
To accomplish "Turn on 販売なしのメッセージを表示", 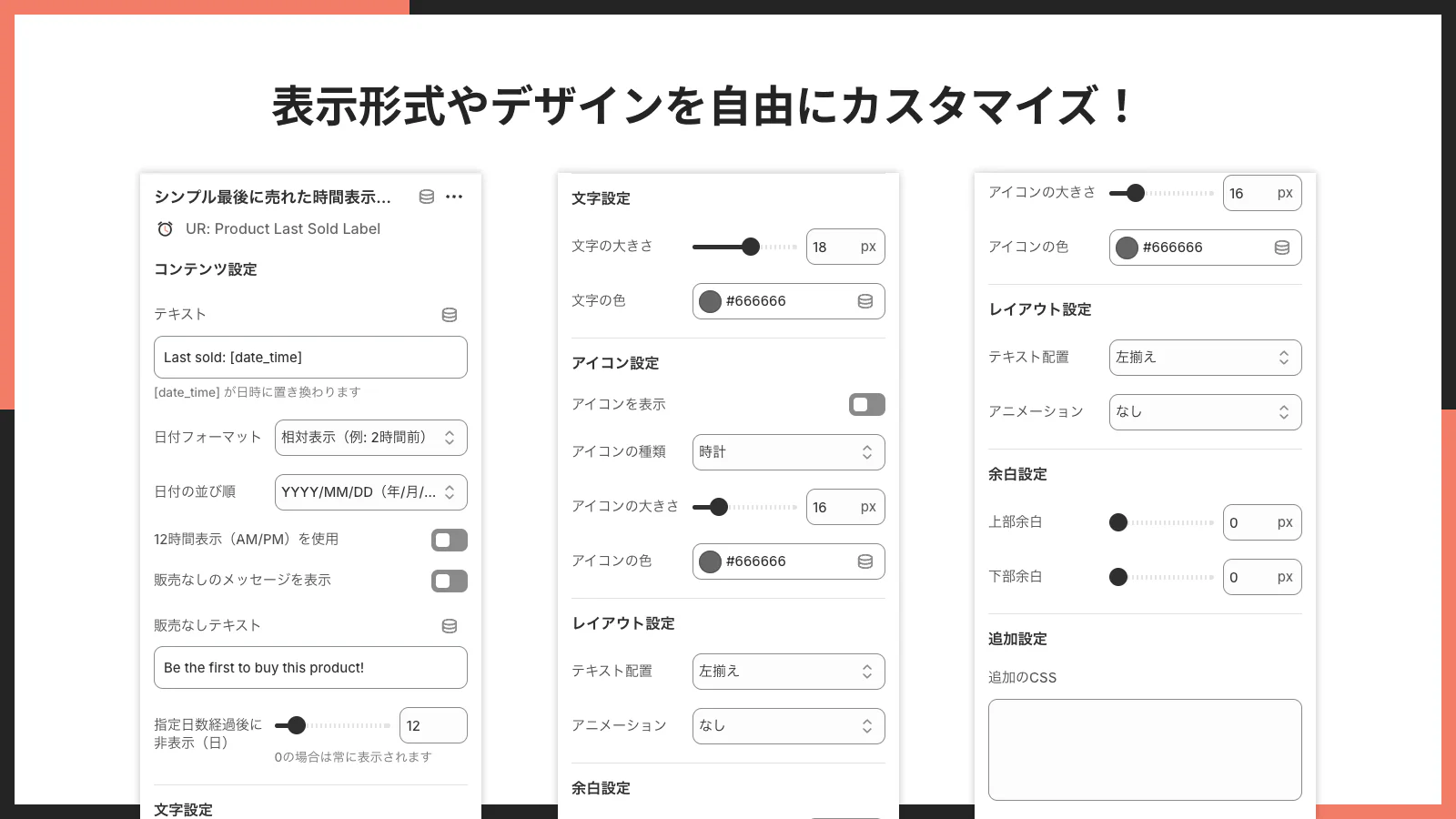I will coord(449,581).
